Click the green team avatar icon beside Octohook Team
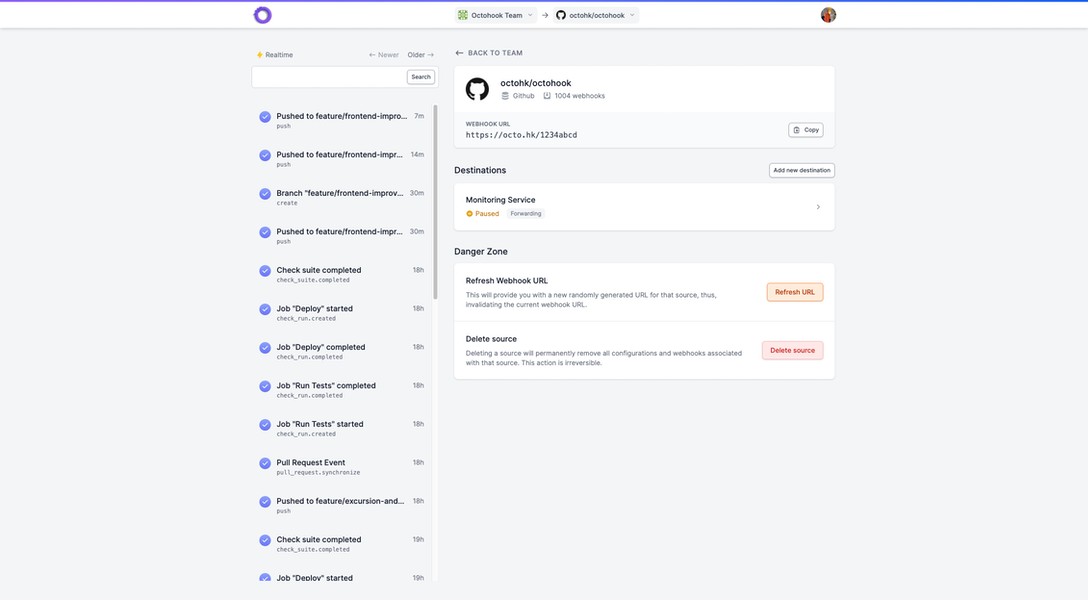This screenshot has height=600, width=1088. 463,14
